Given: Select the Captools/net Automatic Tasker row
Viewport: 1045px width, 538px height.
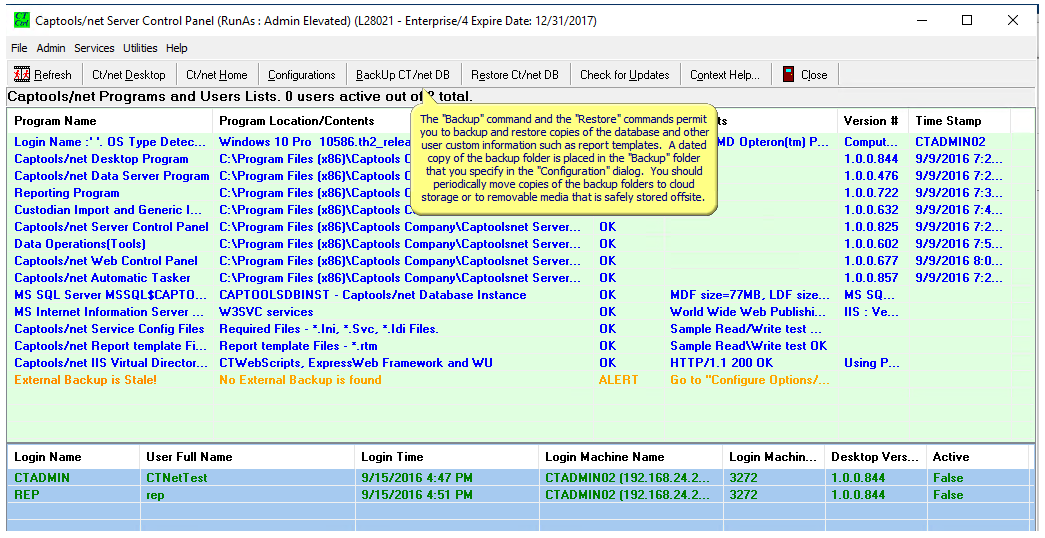Looking at the screenshot, I should [102, 278].
